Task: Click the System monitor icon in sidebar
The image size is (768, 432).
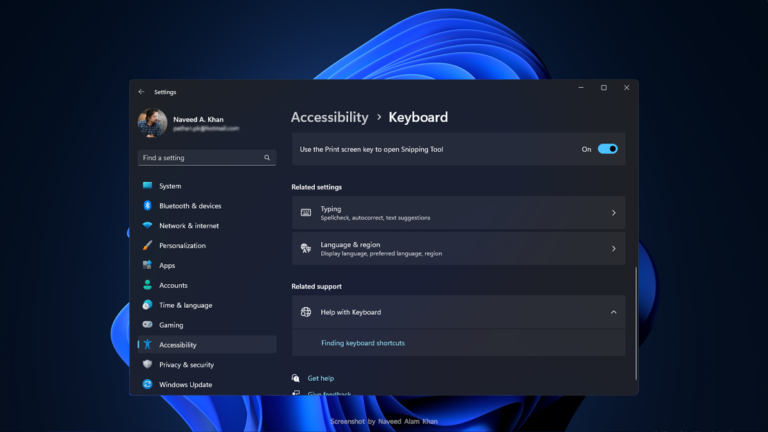Action: tap(147, 186)
